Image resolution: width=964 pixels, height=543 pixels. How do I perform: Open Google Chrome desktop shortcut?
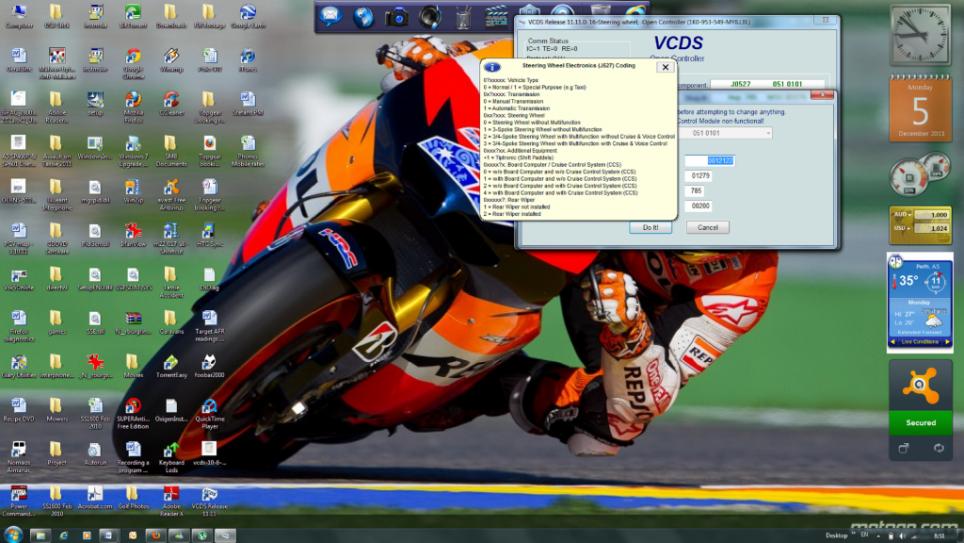pos(133,65)
